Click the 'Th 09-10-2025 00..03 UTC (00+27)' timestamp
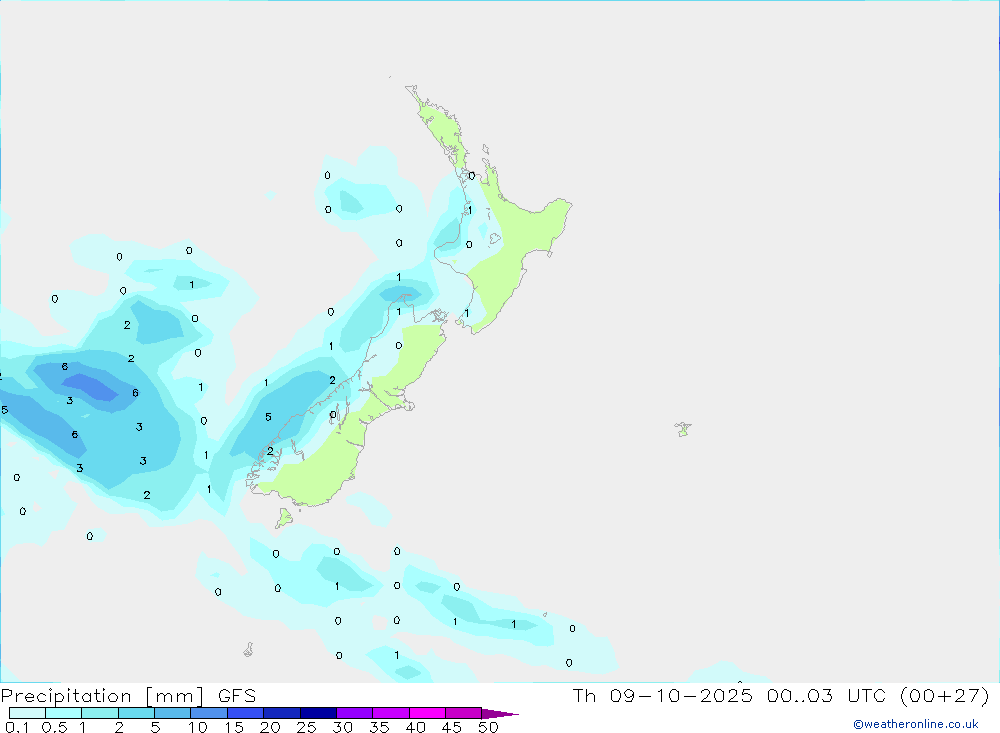Screen dimensions: 1000x733 (x=781, y=695)
